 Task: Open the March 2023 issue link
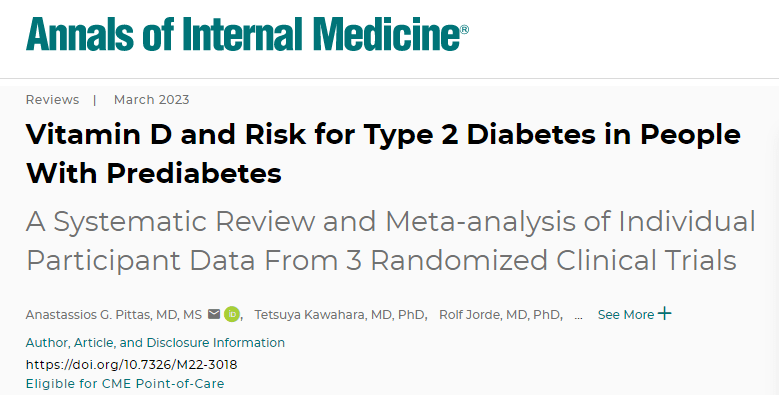(152, 100)
